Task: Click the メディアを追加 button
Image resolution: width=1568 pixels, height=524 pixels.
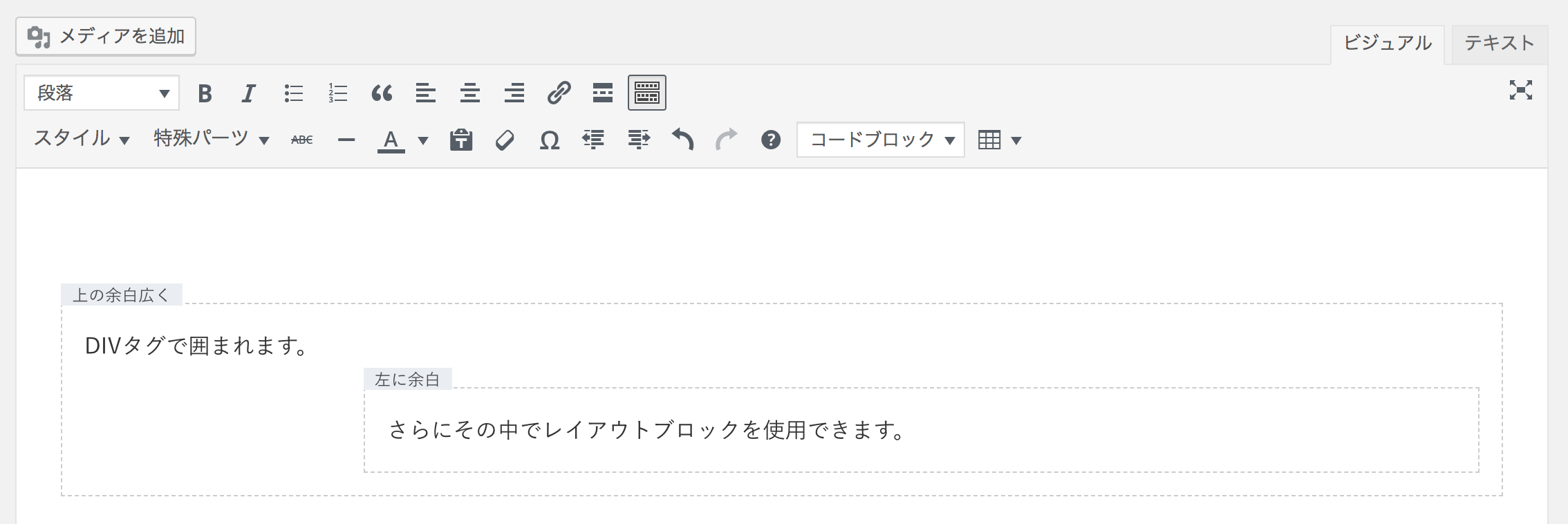Action: tap(106, 37)
